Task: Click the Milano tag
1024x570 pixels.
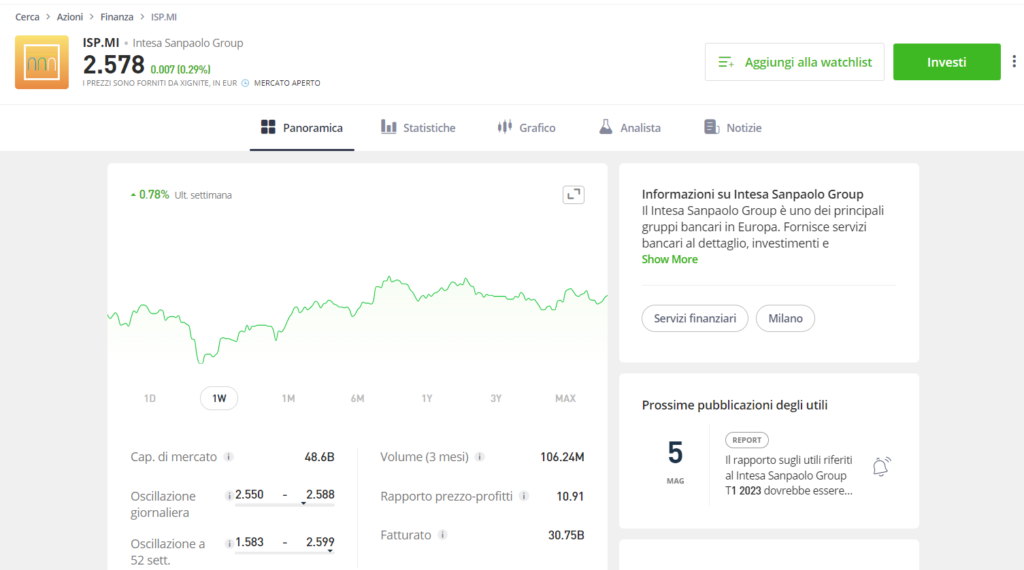Action: point(785,318)
